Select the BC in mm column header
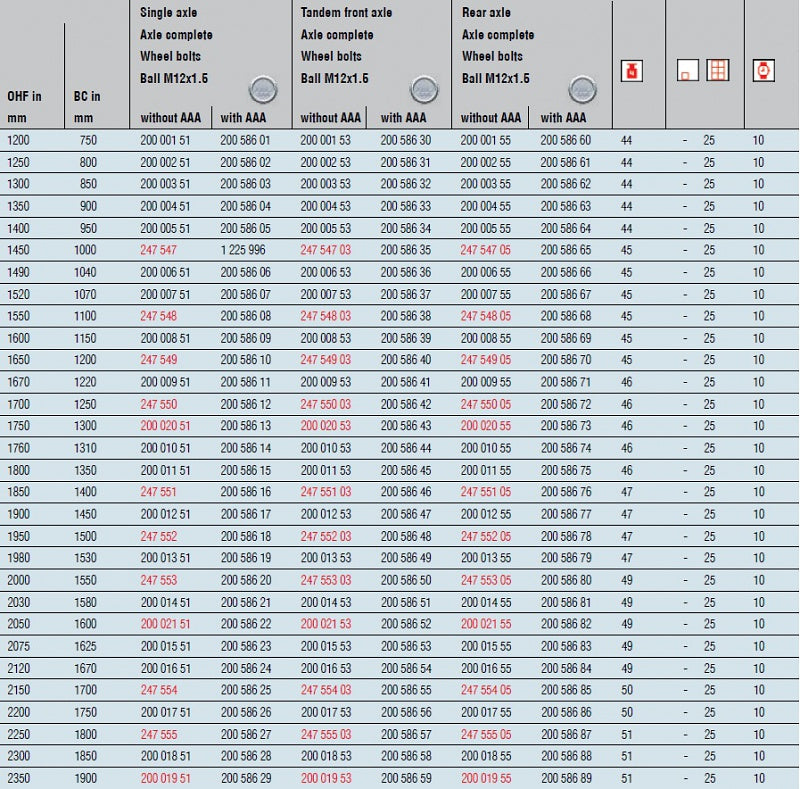 [88, 106]
